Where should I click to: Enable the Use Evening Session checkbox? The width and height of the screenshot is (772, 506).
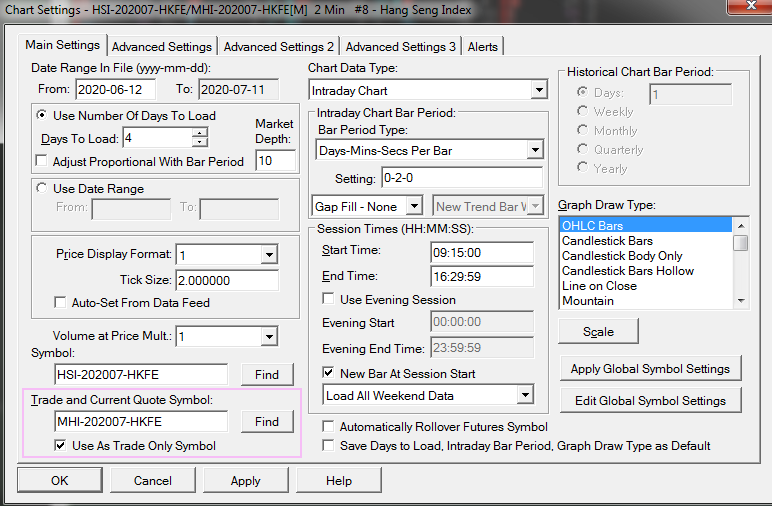click(328, 299)
